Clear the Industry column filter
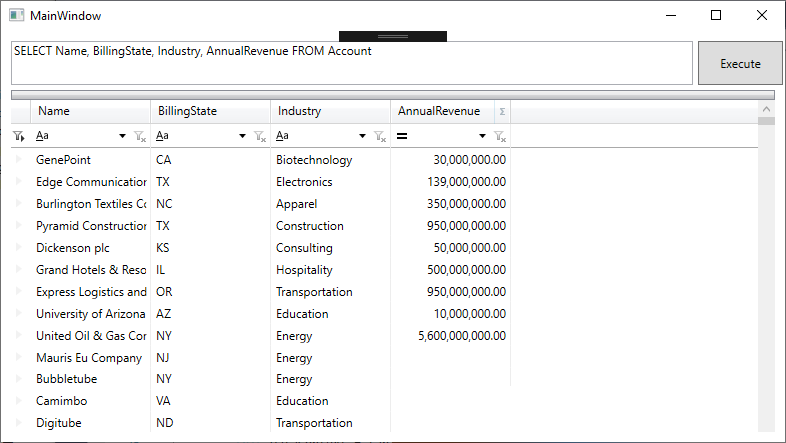This screenshot has width=786, height=443. pyautogui.click(x=380, y=136)
